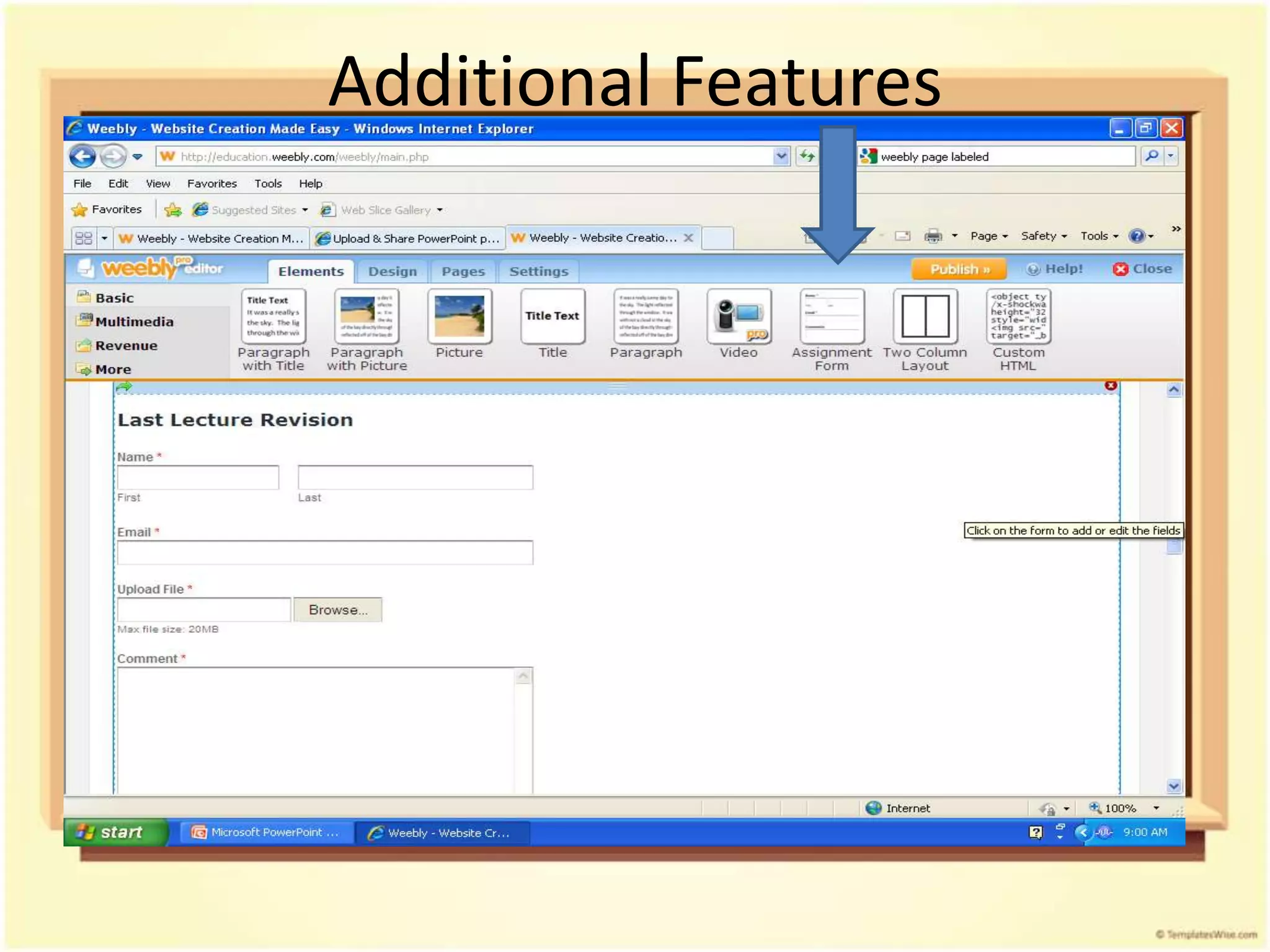Viewport: 1270px width, 952px height.
Task: Open the zoom level dropdown
Action: (x=1157, y=808)
